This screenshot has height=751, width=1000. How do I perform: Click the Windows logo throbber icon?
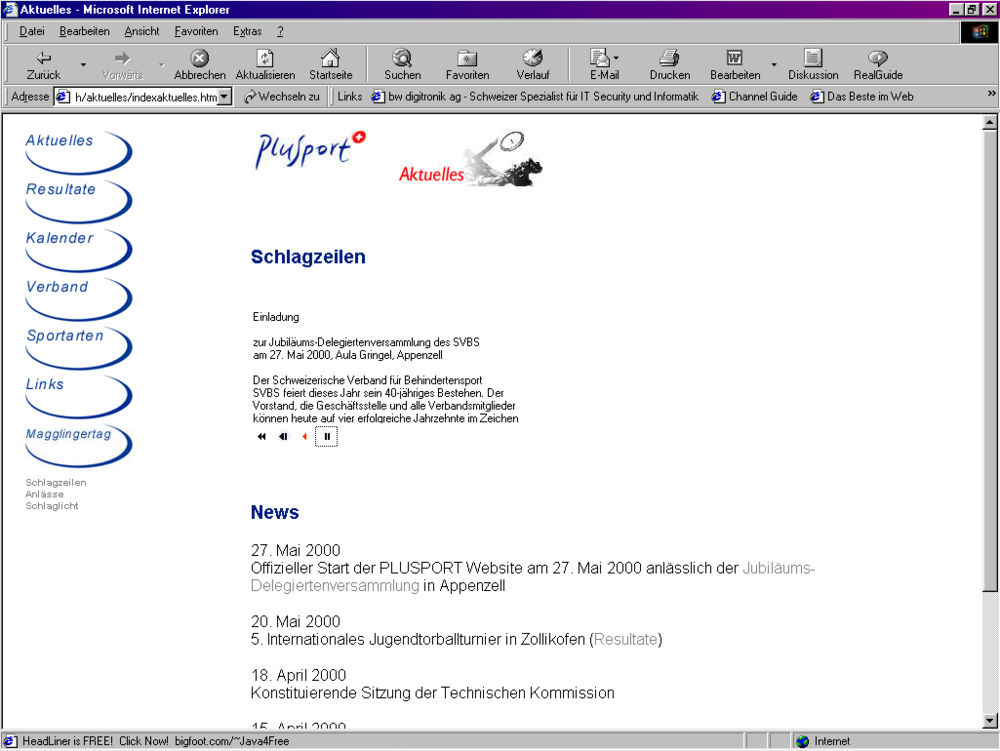click(979, 32)
